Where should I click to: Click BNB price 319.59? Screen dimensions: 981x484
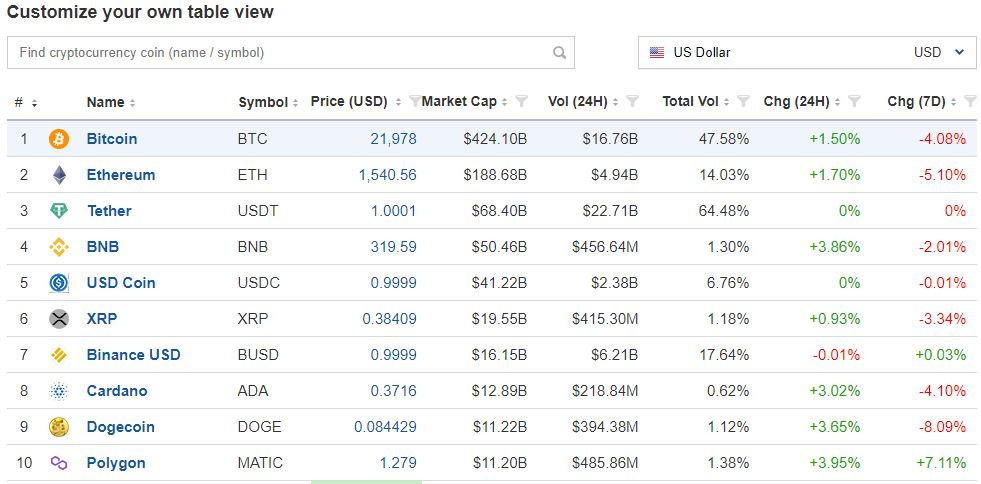pos(394,247)
